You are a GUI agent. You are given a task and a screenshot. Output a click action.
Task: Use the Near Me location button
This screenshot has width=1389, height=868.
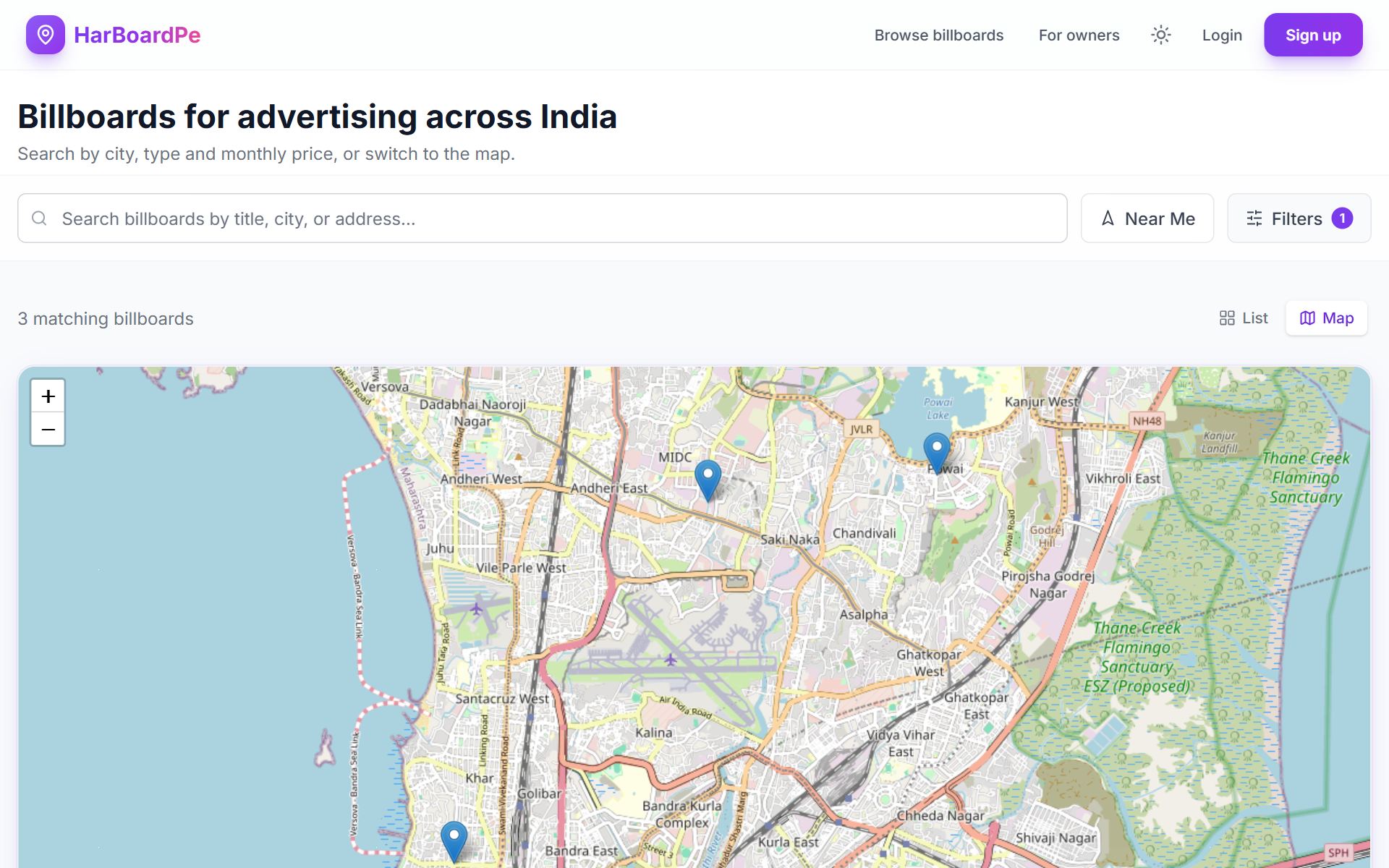1147,218
